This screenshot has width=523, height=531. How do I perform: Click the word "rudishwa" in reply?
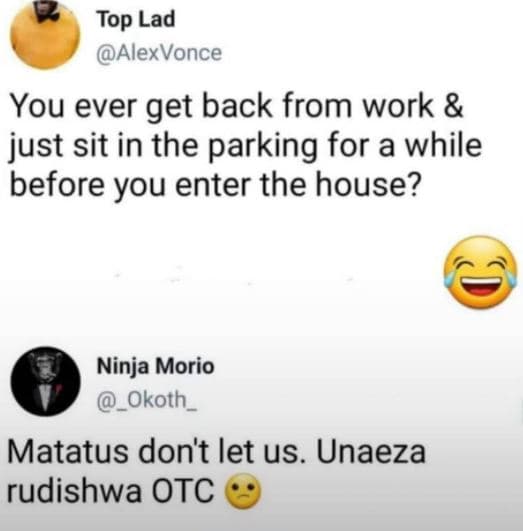coord(74,491)
